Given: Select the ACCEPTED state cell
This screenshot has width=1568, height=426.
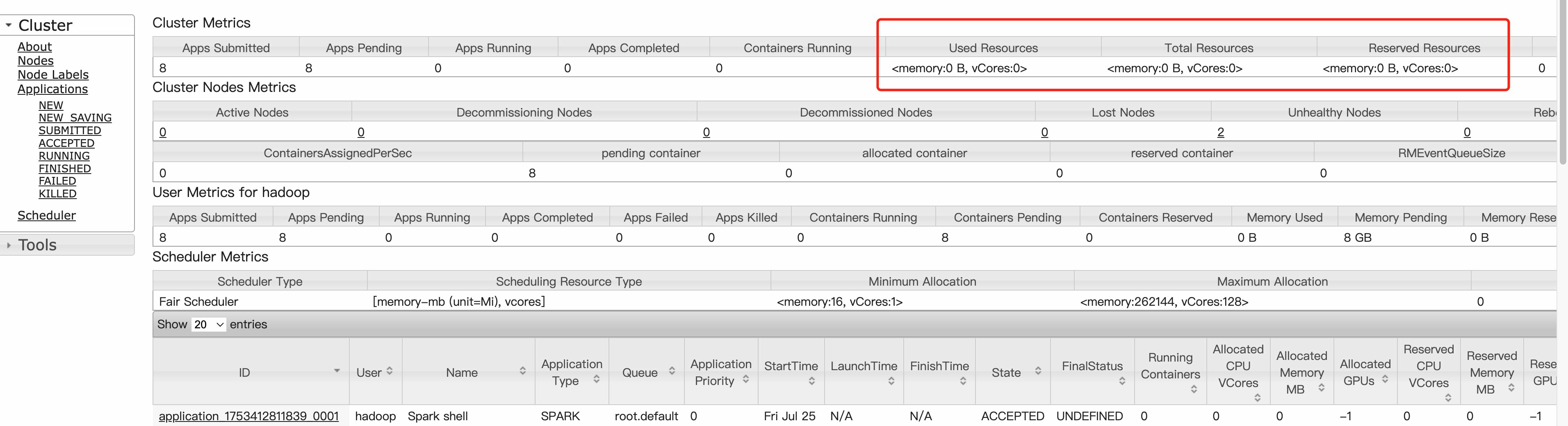Looking at the screenshot, I should tap(1012, 416).
